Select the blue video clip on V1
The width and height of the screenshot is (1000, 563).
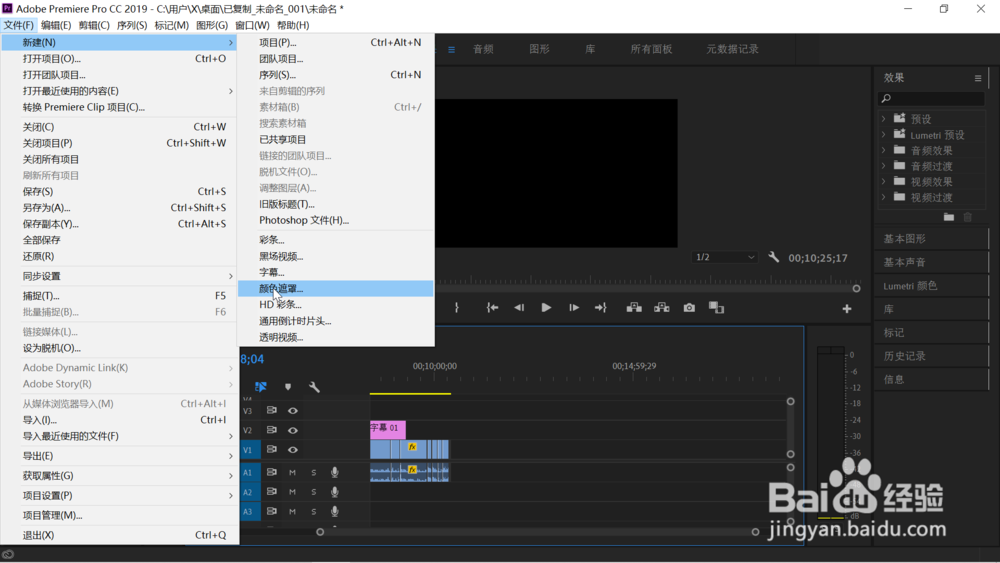tap(409, 449)
